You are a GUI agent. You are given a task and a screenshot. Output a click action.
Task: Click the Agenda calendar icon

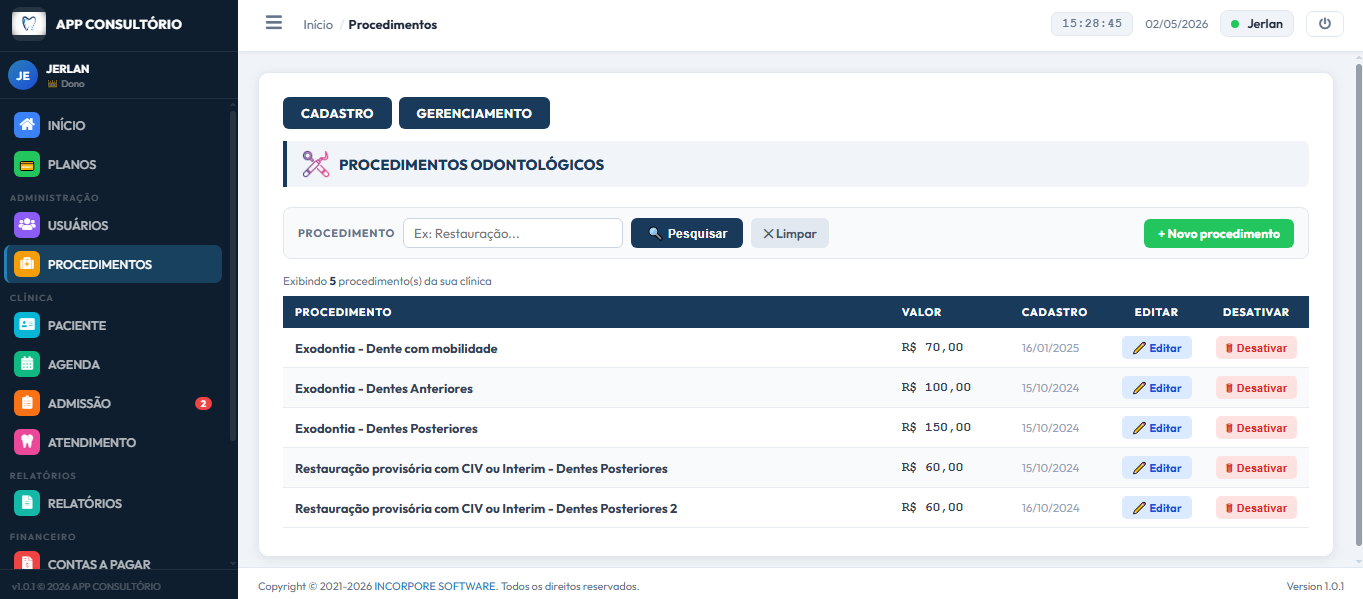pos(27,364)
